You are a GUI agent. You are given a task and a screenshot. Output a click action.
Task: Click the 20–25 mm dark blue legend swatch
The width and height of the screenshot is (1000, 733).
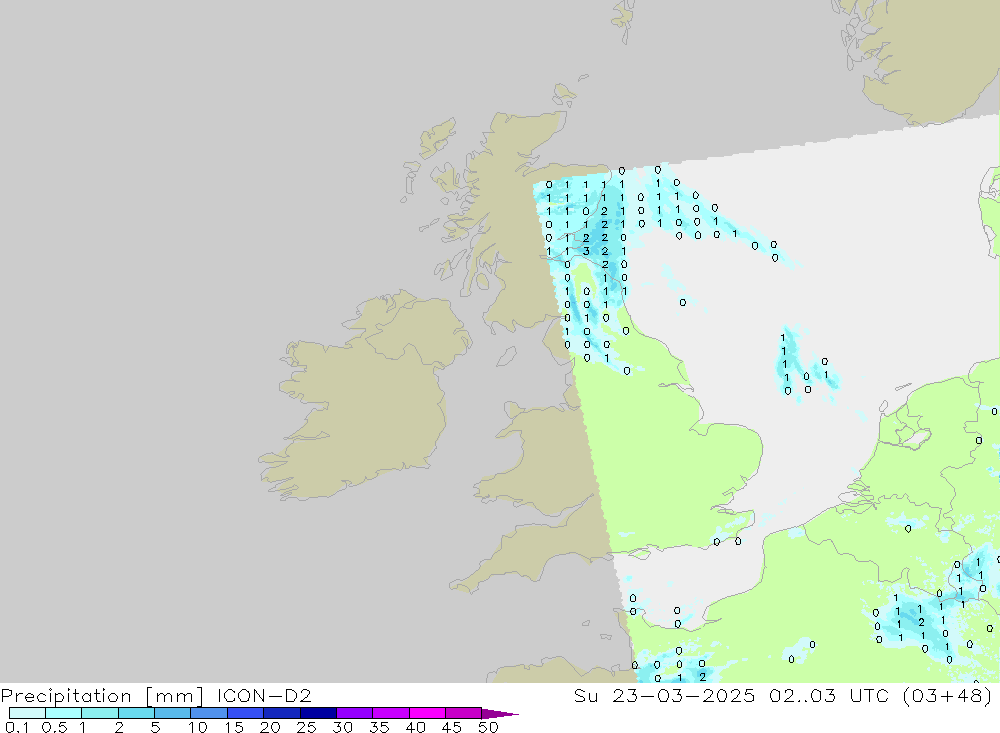tap(281, 713)
